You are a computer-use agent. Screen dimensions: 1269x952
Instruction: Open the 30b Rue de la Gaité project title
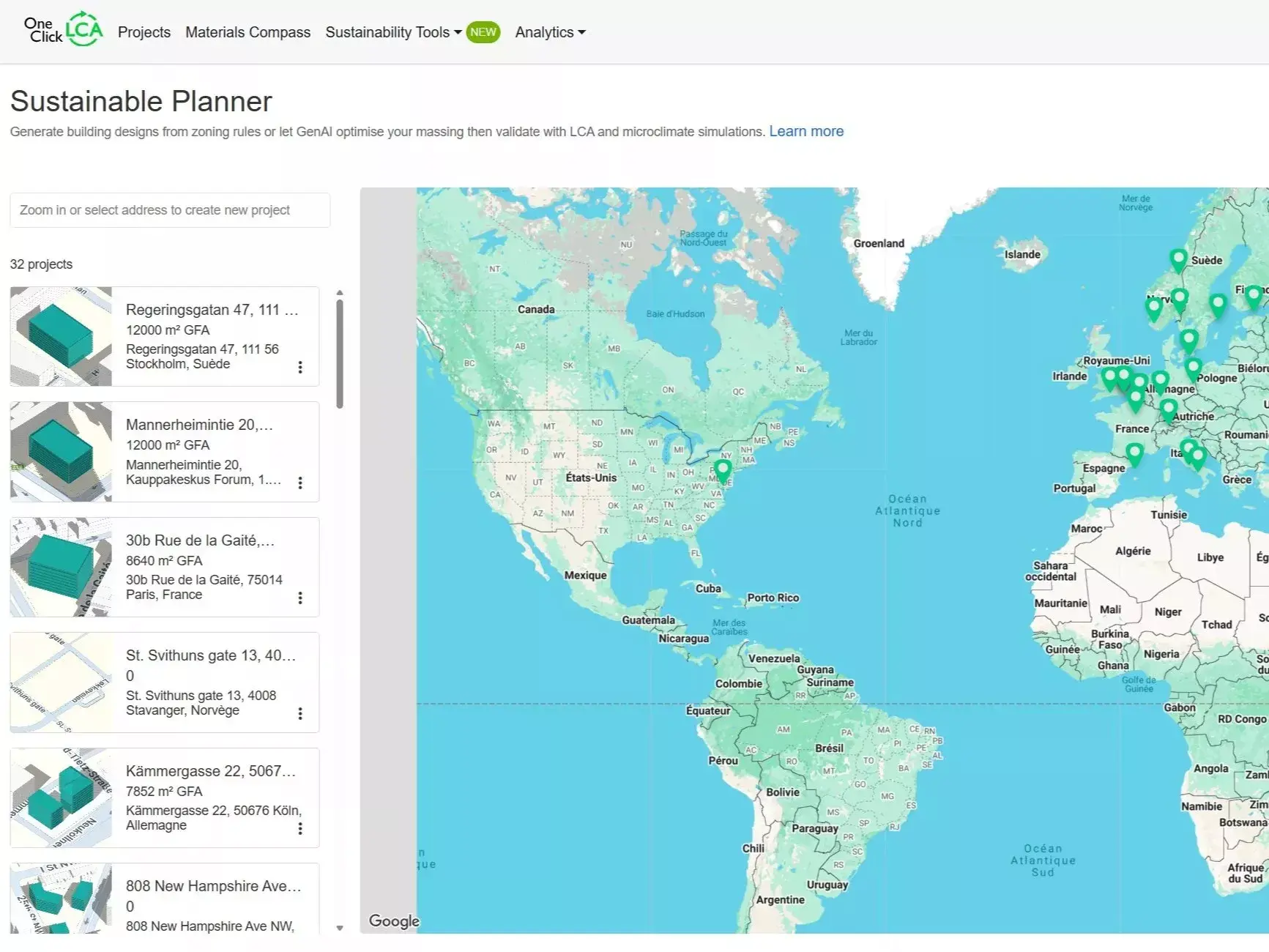click(200, 540)
